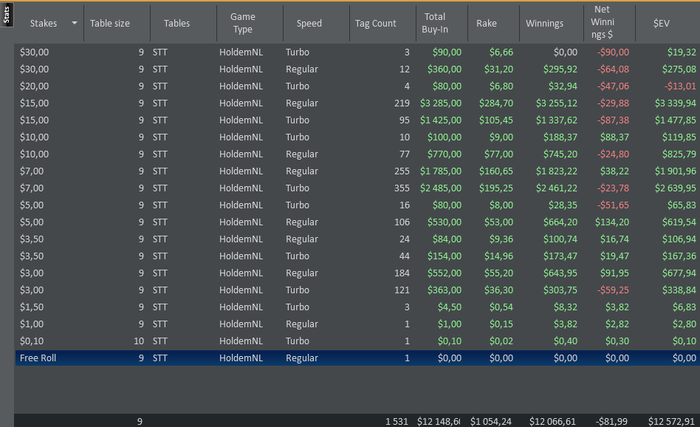Select the $1,50 stakes row
The width and height of the screenshot is (700, 427).
click(x=357, y=307)
